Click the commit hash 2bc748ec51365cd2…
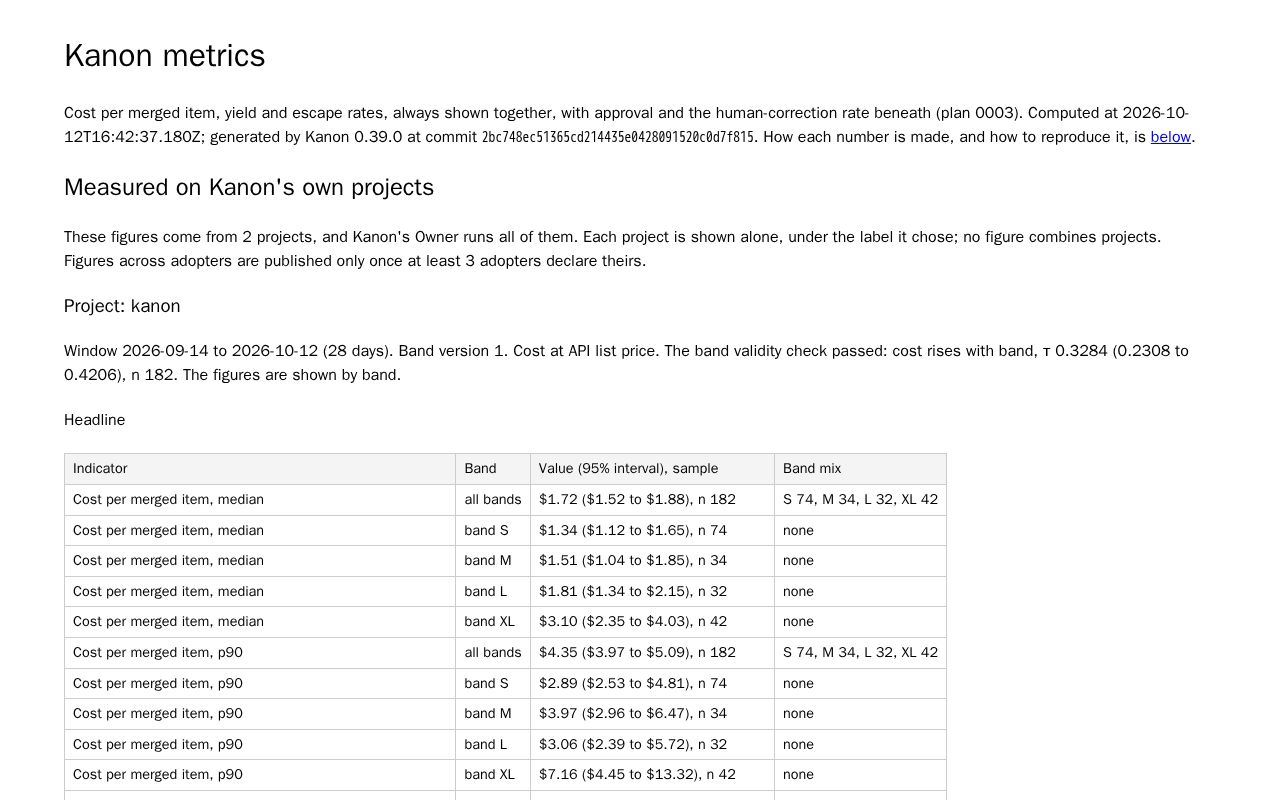This screenshot has width=1280, height=800. pyautogui.click(x=618, y=137)
